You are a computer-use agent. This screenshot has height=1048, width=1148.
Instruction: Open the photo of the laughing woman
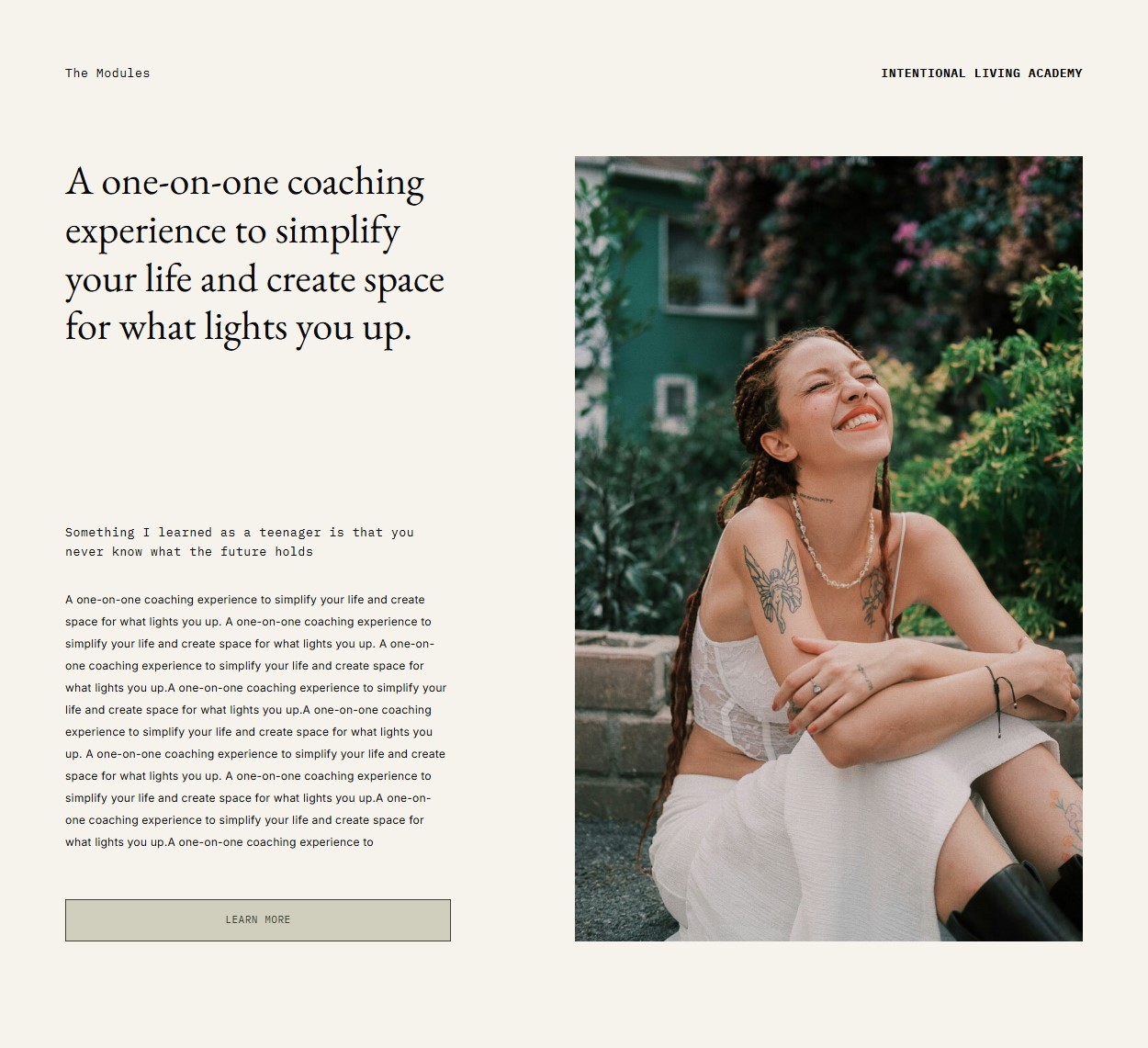point(828,548)
